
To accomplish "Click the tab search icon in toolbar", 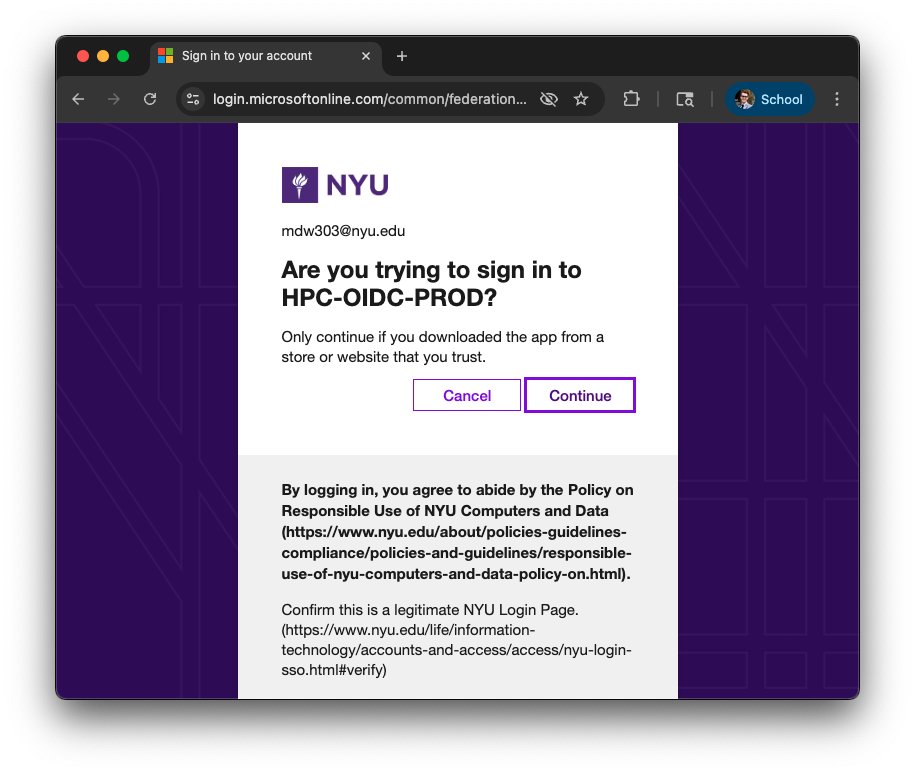I will 685,99.
